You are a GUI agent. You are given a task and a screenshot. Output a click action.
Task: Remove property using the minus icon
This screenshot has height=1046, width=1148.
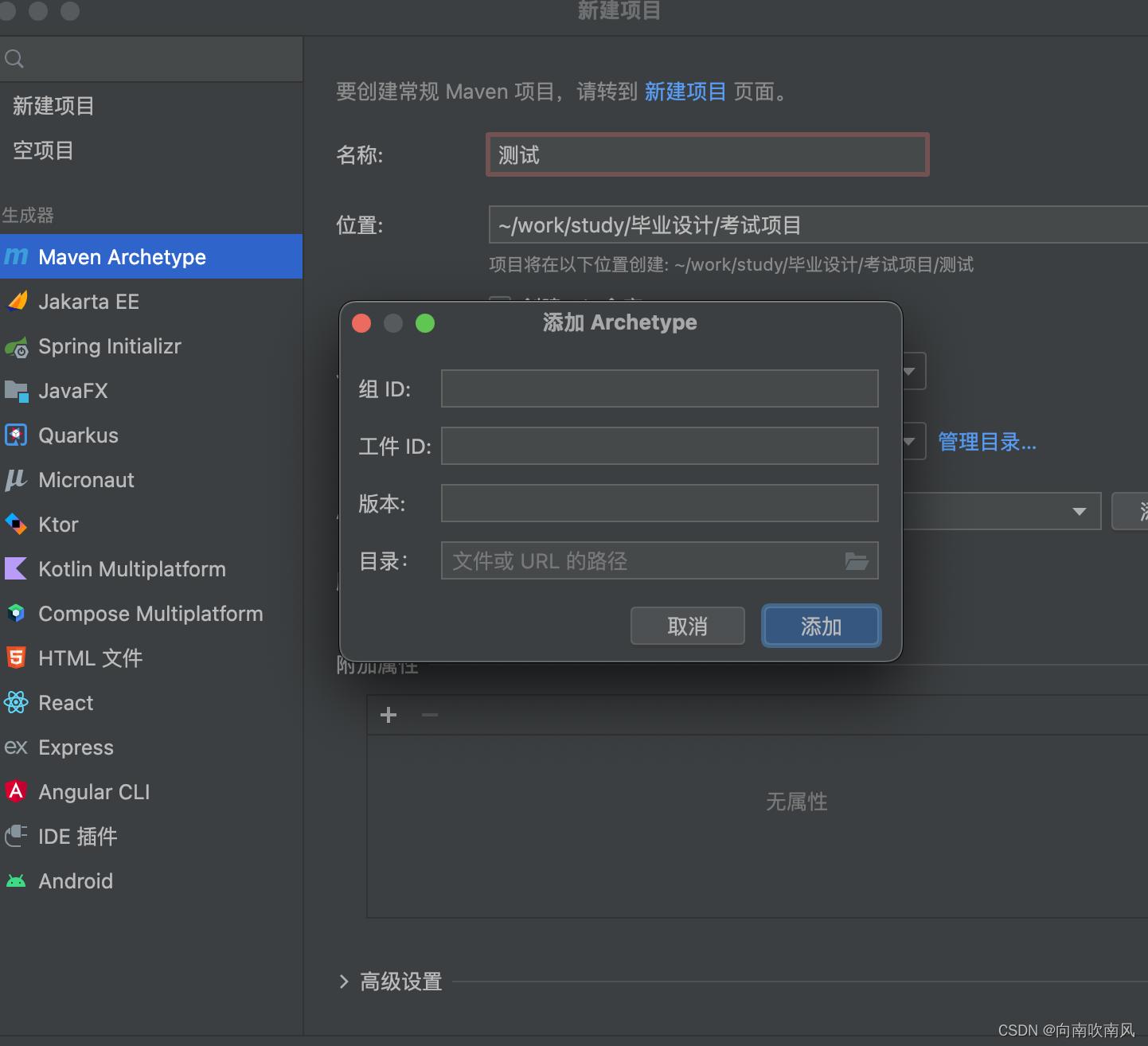(429, 715)
